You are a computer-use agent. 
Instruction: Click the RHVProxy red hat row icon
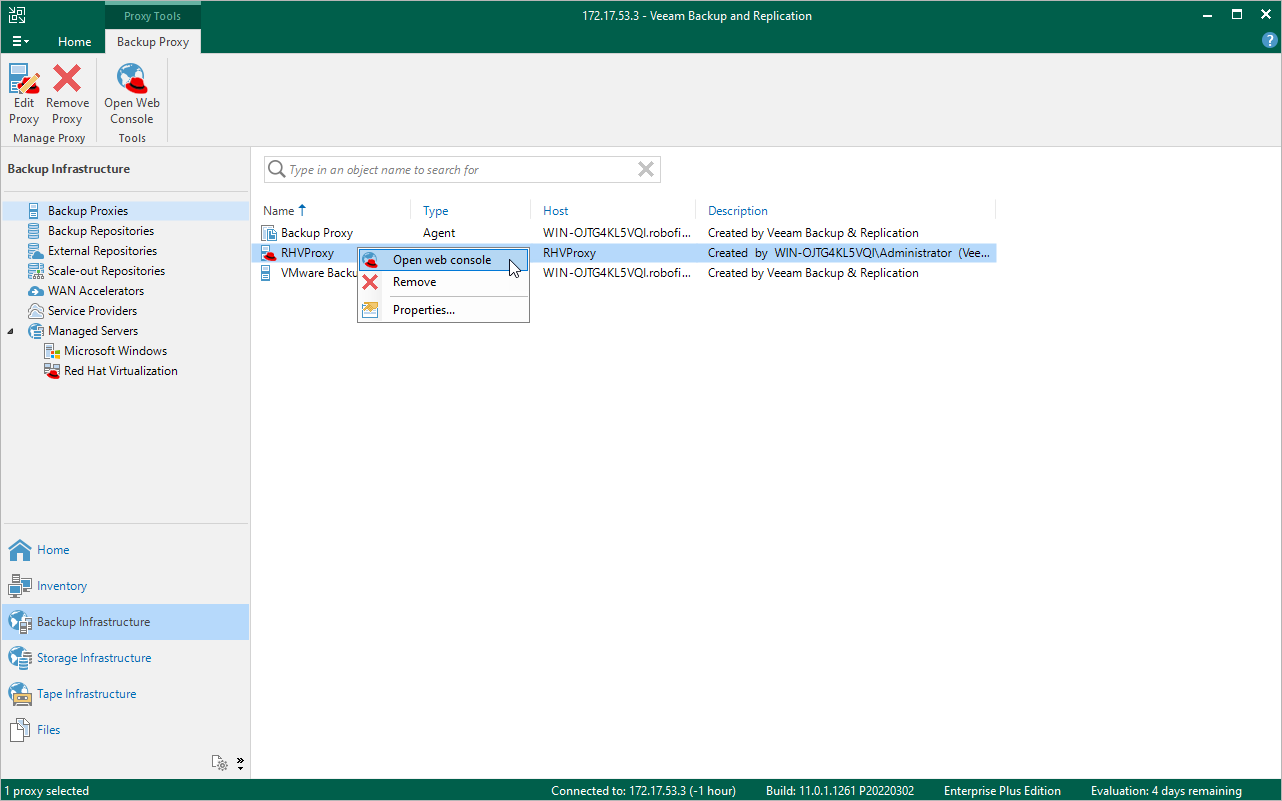pyautogui.click(x=268, y=253)
